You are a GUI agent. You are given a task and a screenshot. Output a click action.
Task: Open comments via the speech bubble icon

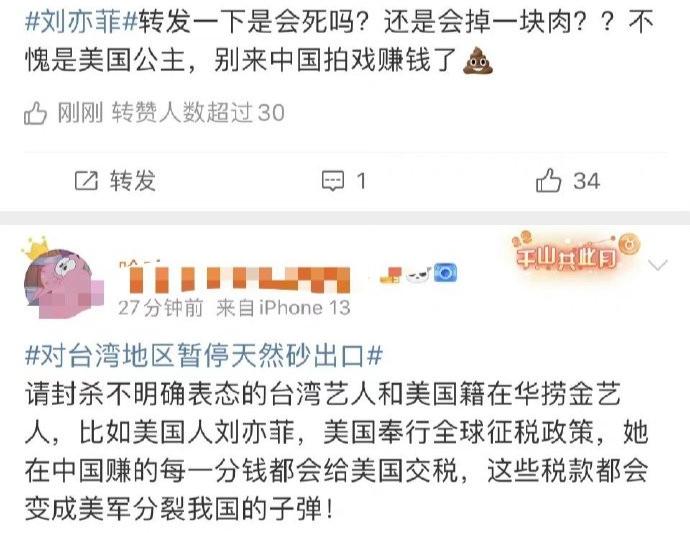pos(333,181)
